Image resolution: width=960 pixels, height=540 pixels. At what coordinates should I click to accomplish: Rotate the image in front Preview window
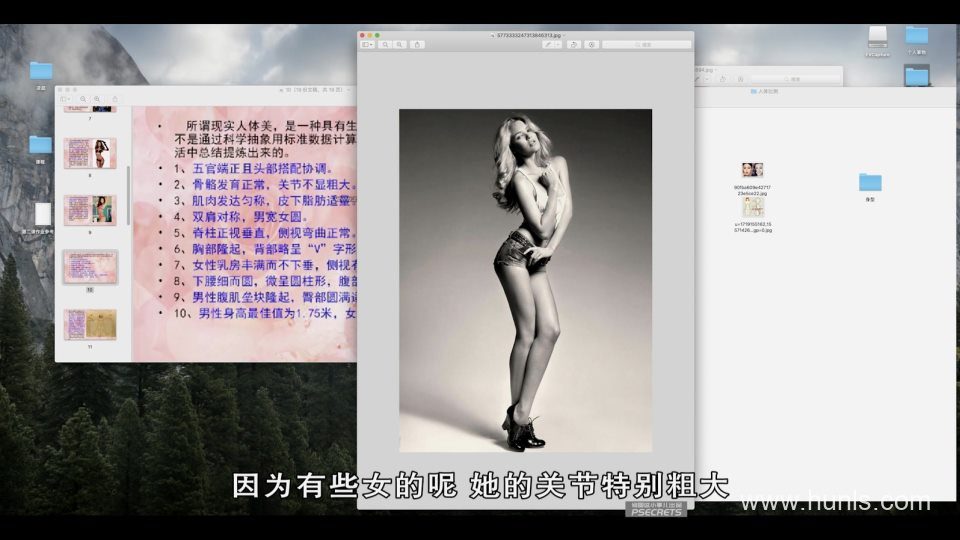[x=574, y=45]
